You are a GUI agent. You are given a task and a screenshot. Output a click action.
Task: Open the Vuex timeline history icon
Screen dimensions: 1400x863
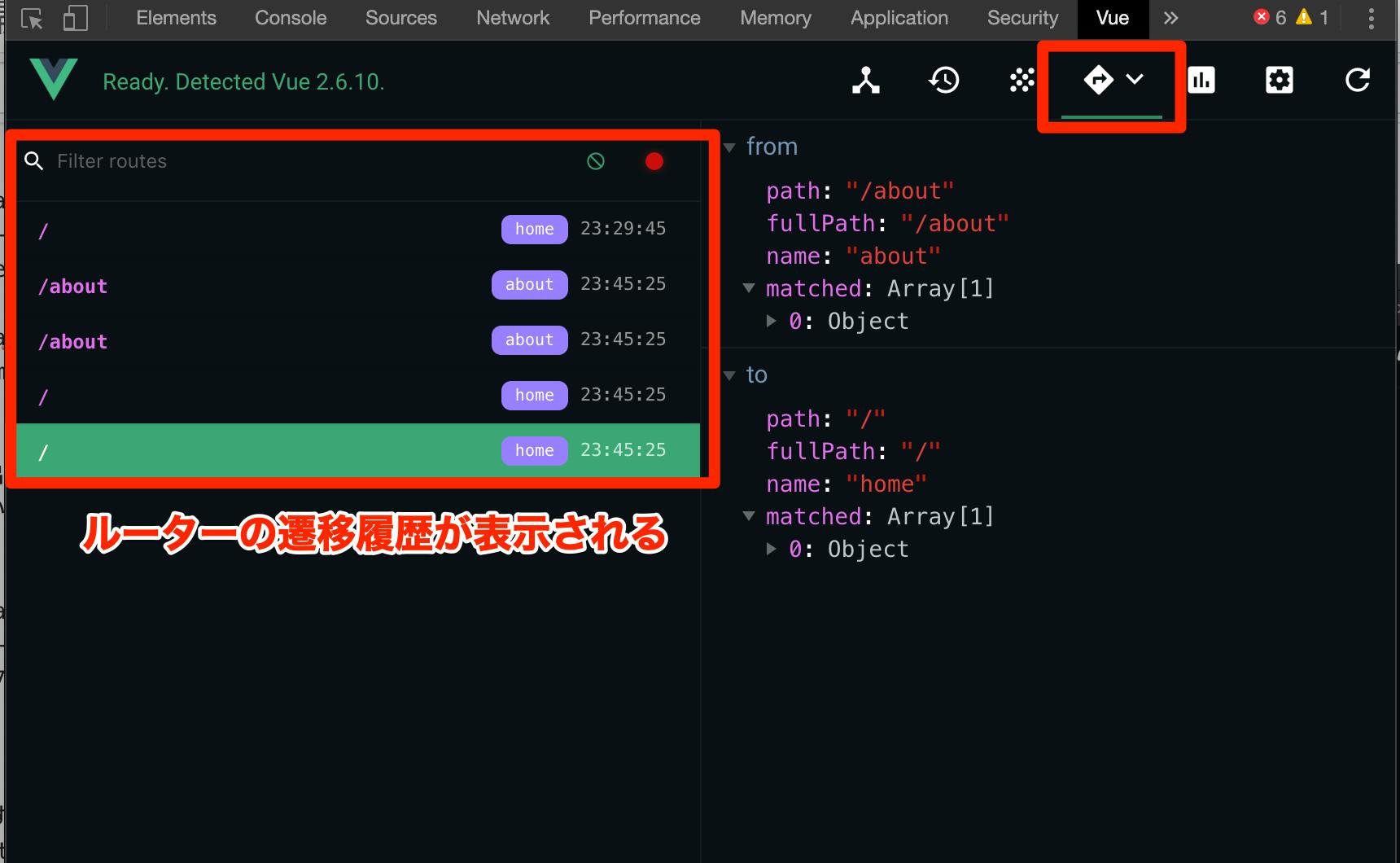943,80
